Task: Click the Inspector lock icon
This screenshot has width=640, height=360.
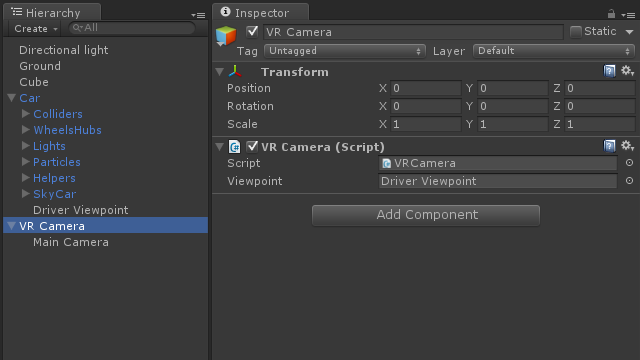Action: click(x=611, y=14)
